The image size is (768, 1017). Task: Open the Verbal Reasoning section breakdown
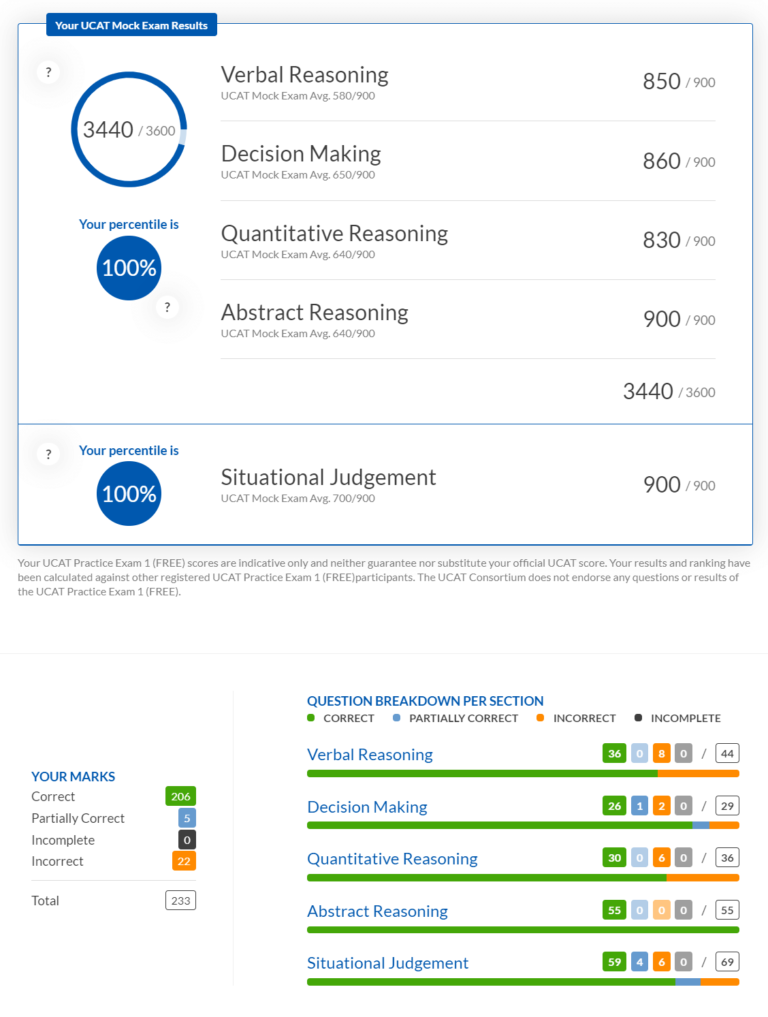[x=370, y=754]
